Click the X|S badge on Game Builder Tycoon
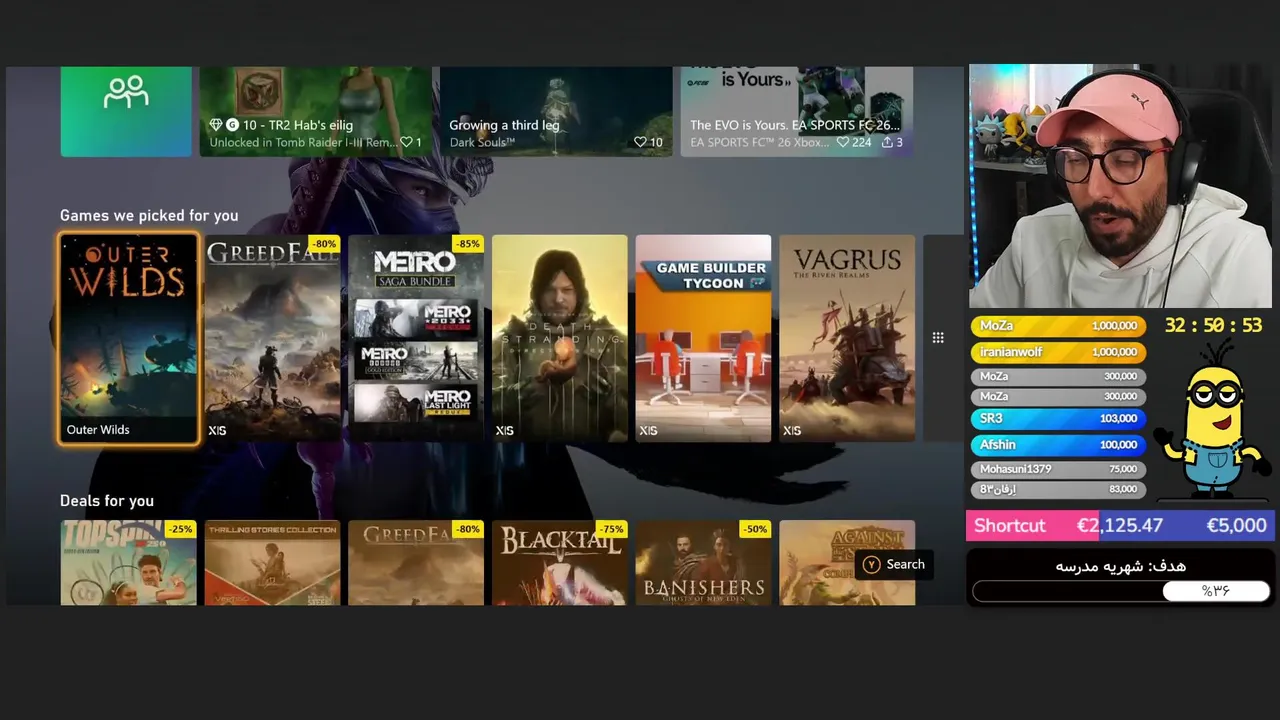 tap(649, 430)
